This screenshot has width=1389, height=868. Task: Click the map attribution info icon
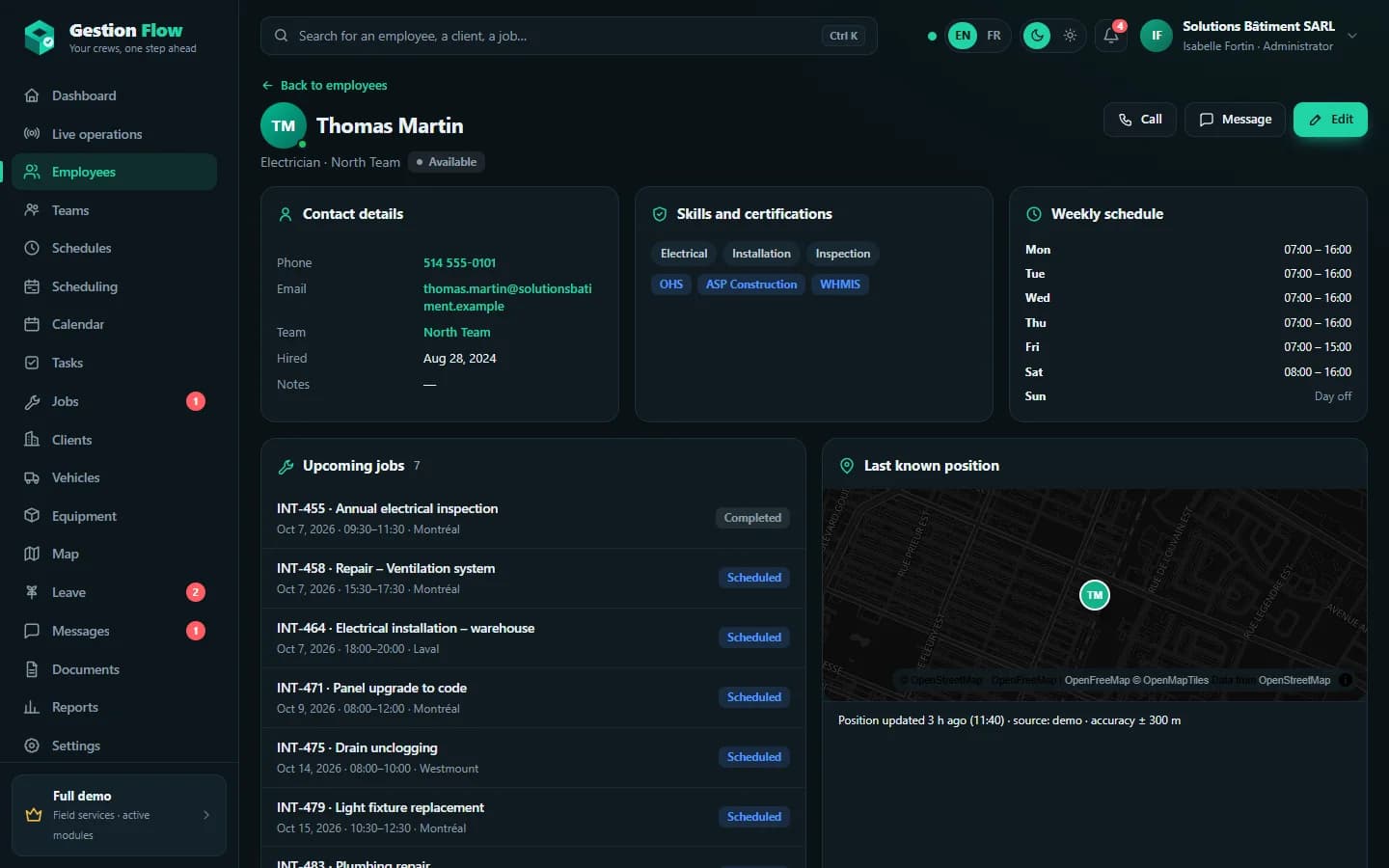[1346, 680]
